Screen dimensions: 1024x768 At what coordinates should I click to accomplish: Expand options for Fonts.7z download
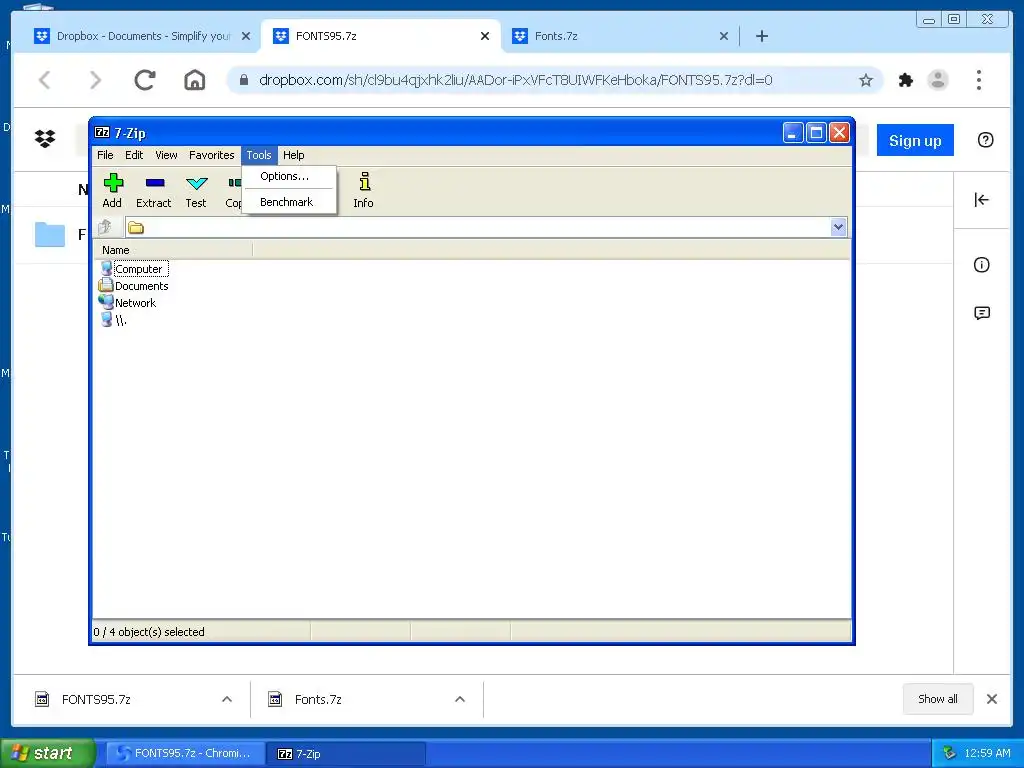click(x=460, y=699)
